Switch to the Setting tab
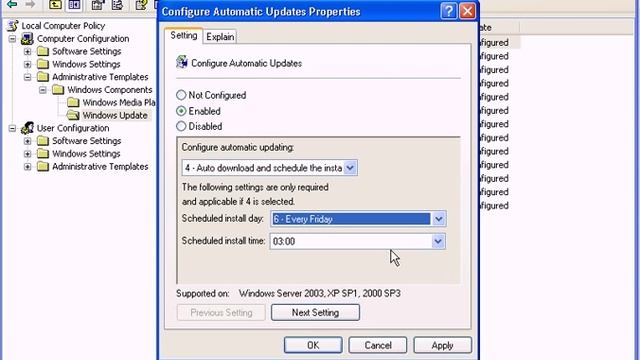The height and width of the screenshot is (360, 640). click(184, 36)
